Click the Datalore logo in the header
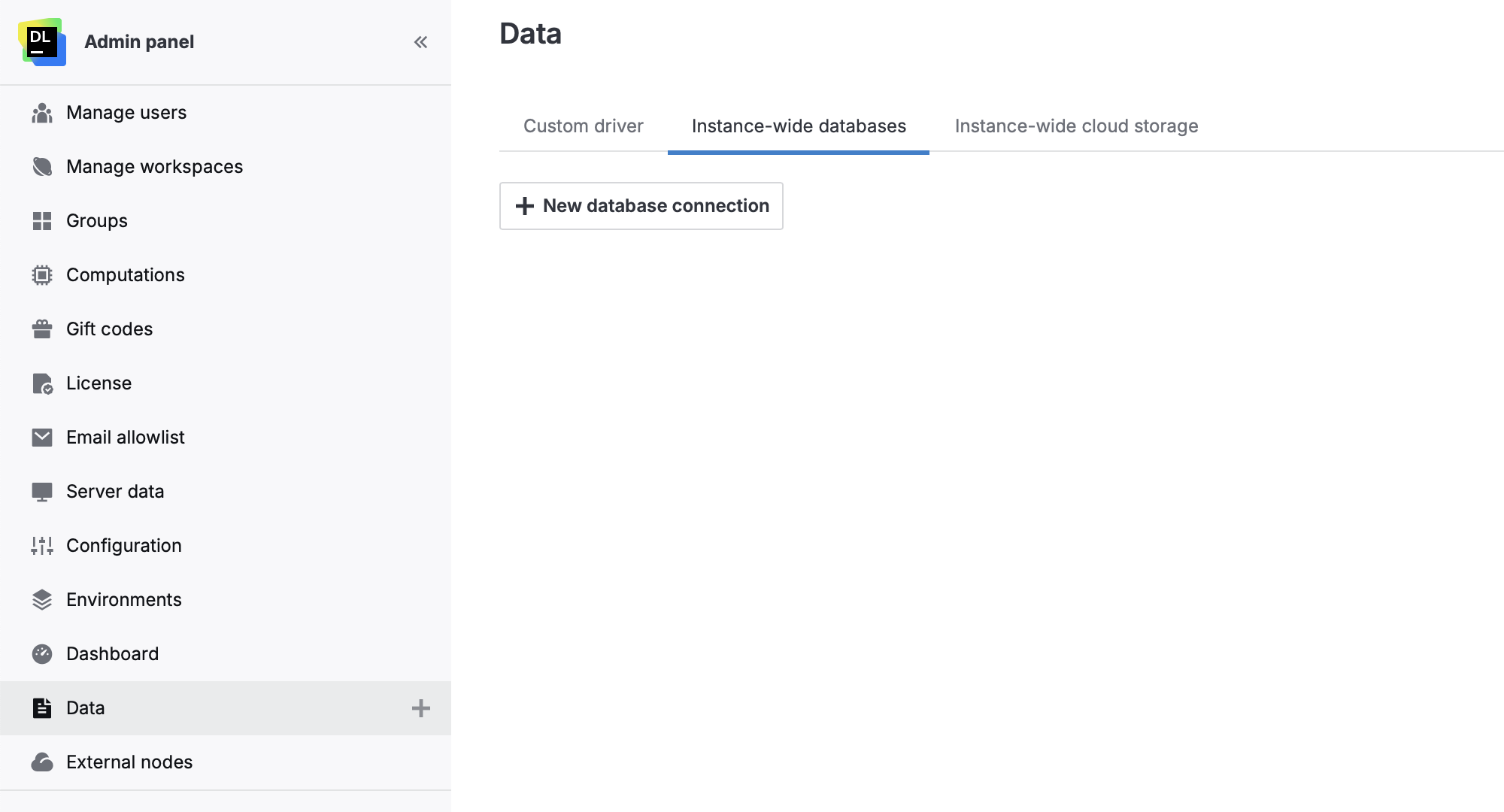This screenshot has height=812, width=1504. click(x=42, y=41)
